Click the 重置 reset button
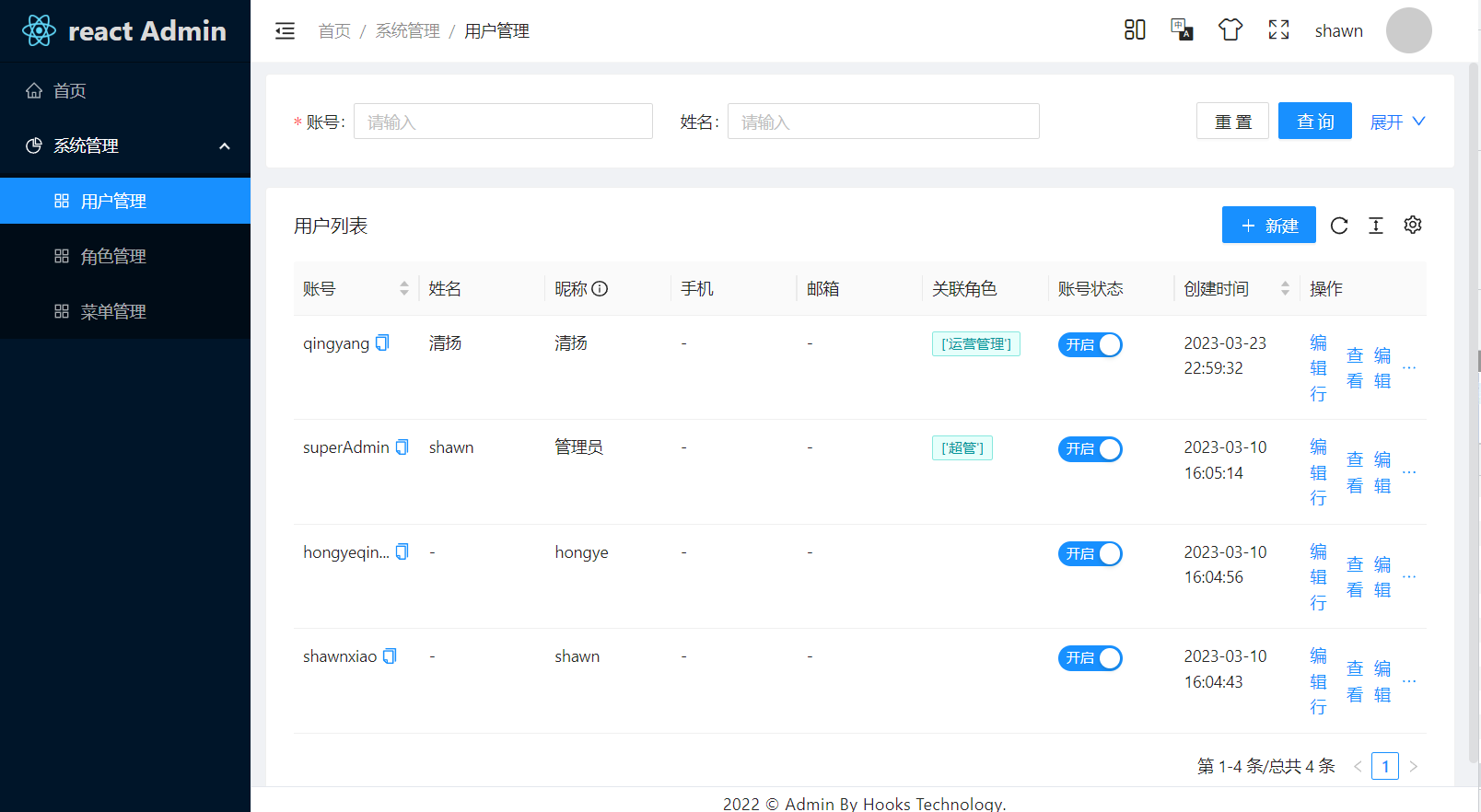Image resolution: width=1481 pixels, height=812 pixels. [x=1232, y=121]
